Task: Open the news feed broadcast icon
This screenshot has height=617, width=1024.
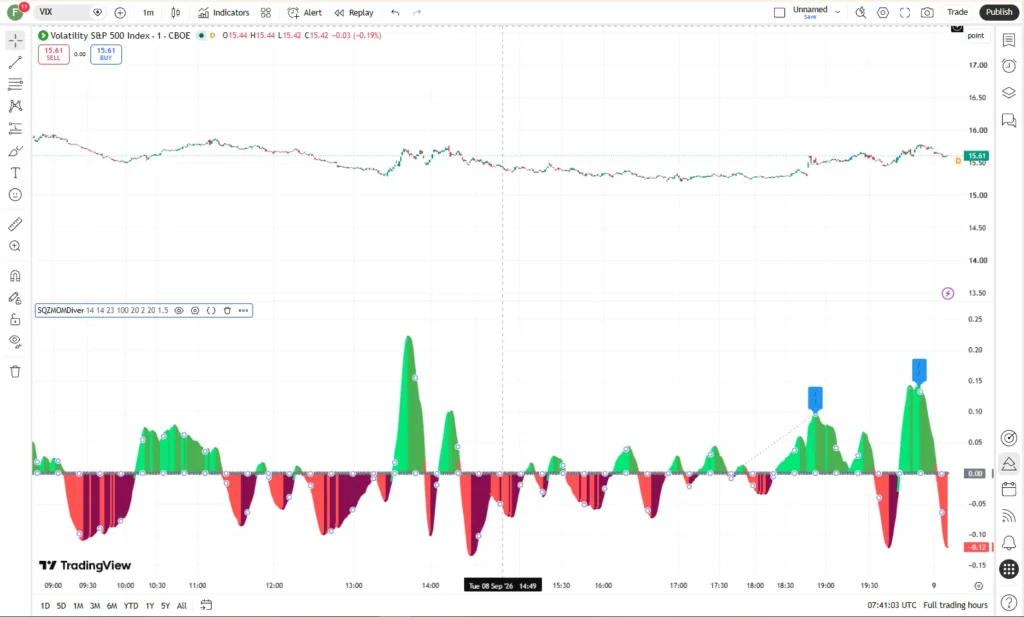Action: coord(1009,516)
